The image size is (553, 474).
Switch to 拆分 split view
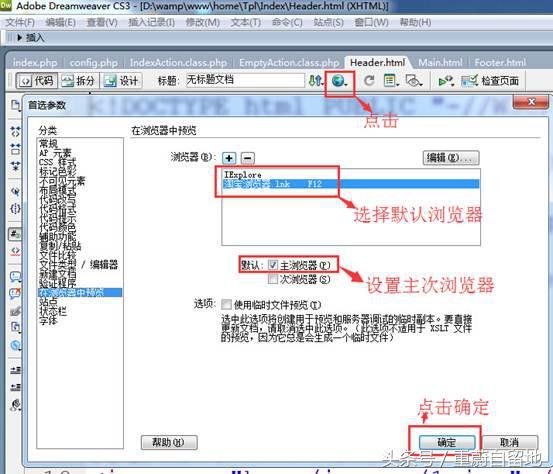pyautogui.click(x=78, y=81)
